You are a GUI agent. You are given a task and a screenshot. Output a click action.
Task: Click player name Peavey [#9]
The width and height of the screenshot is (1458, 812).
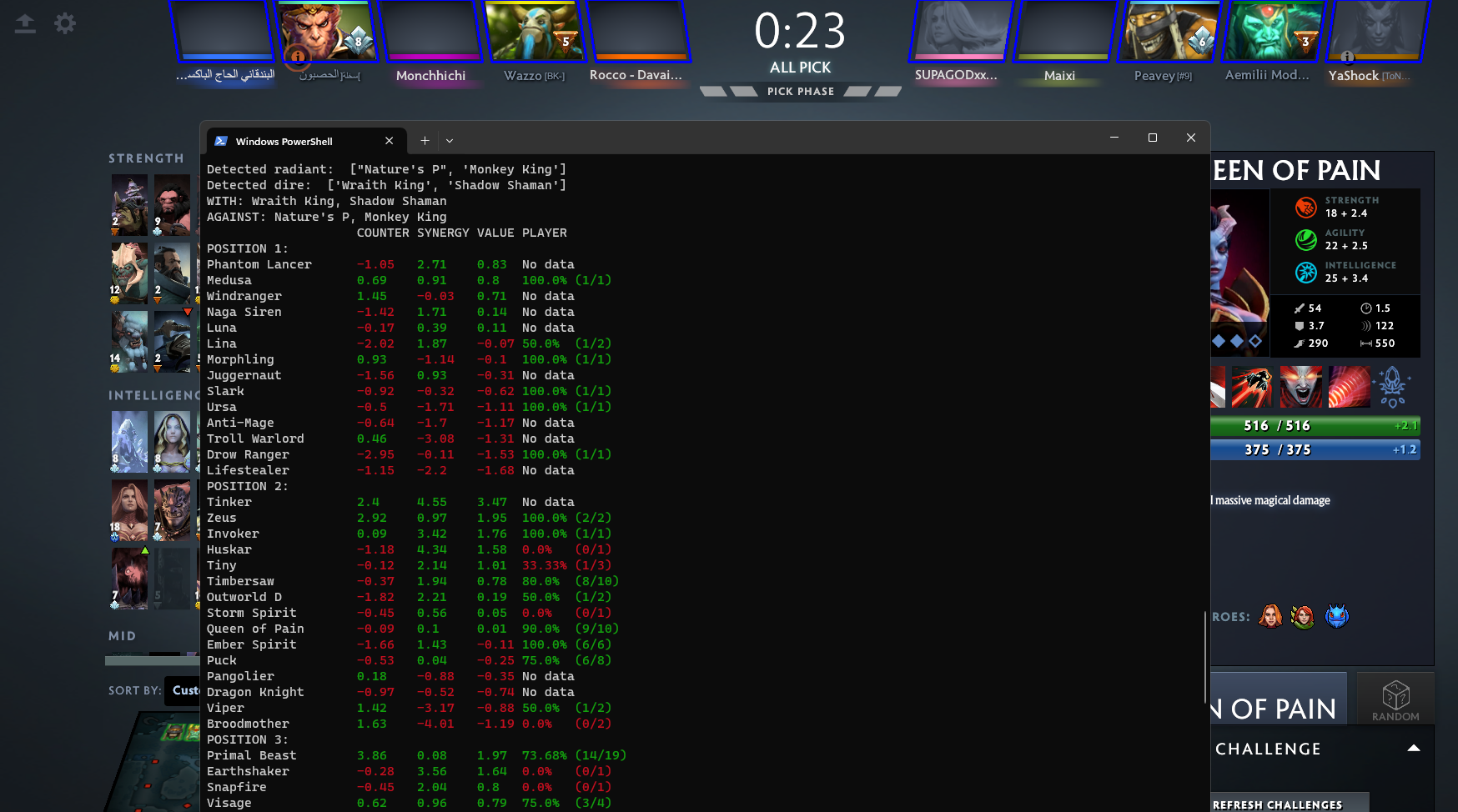point(1163,76)
